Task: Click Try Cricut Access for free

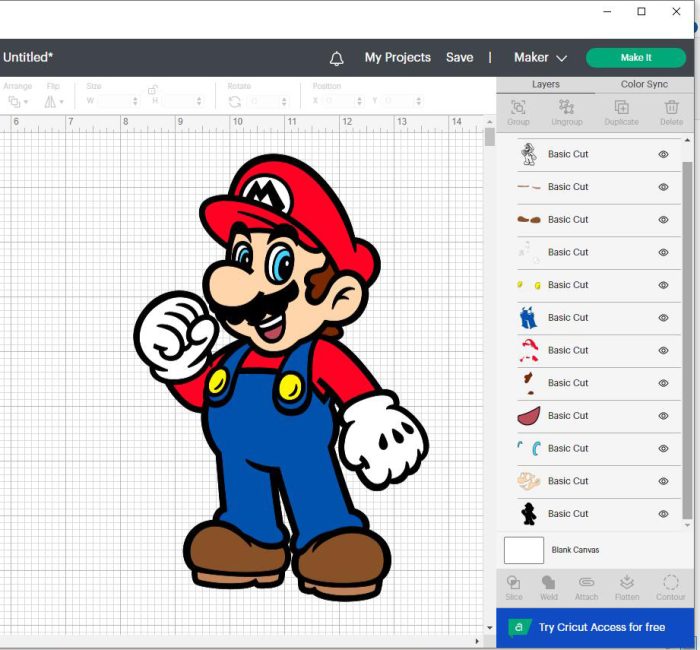Action: pyautogui.click(x=595, y=627)
